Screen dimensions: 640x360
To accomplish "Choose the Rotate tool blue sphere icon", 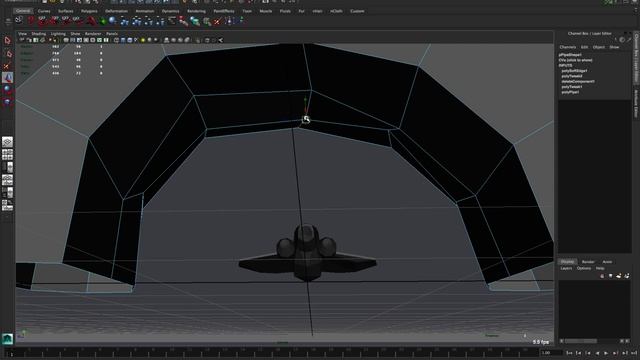I will (x=7, y=89).
